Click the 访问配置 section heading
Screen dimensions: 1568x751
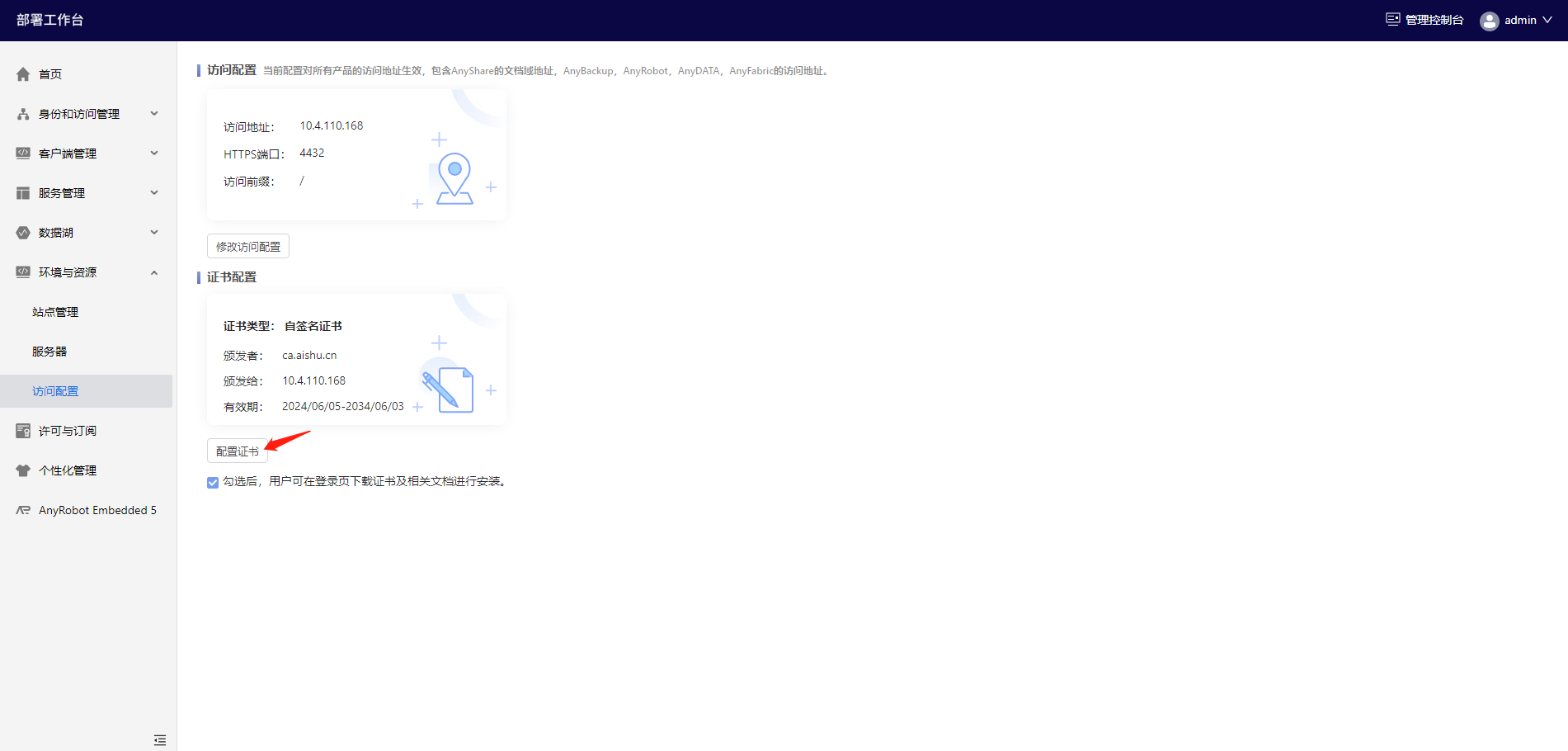232,70
